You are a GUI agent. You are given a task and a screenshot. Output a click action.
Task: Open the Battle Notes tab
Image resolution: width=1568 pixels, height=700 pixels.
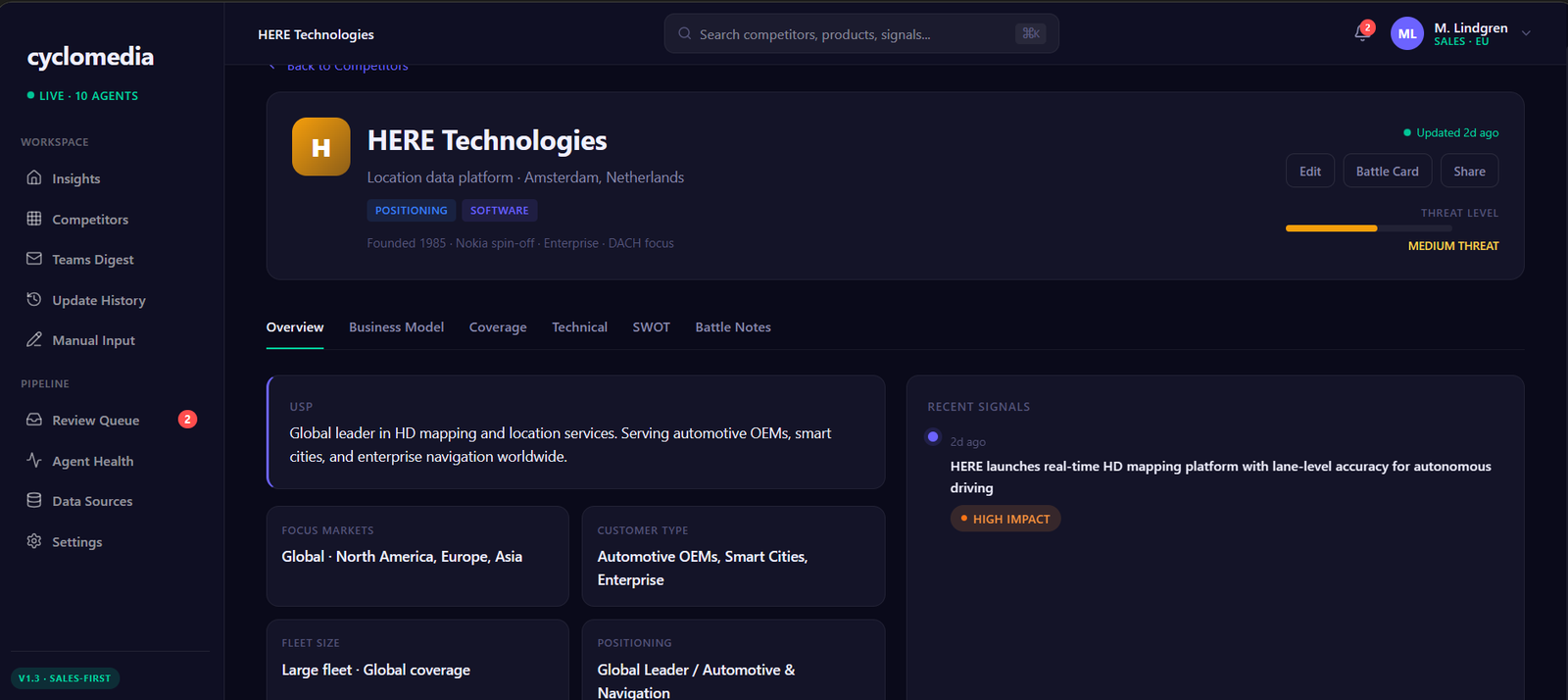(733, 327)
